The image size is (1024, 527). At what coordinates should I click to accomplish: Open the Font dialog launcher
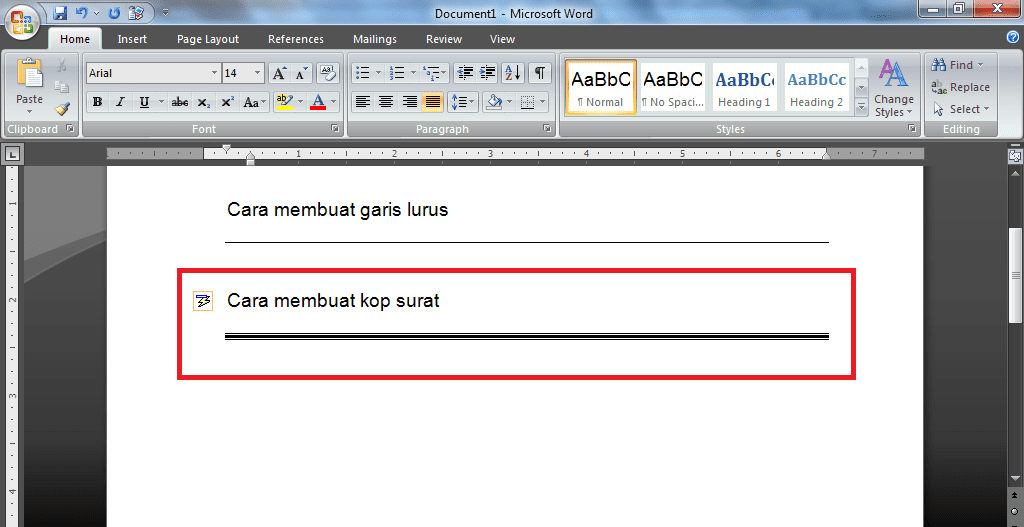coord(335,129)
